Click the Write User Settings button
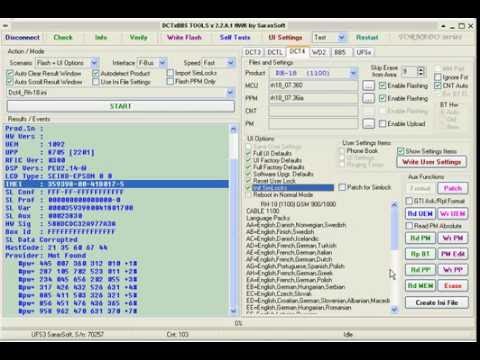Image resolution: width=480 pixels, height=360 pixels. (x=432, y=162)
